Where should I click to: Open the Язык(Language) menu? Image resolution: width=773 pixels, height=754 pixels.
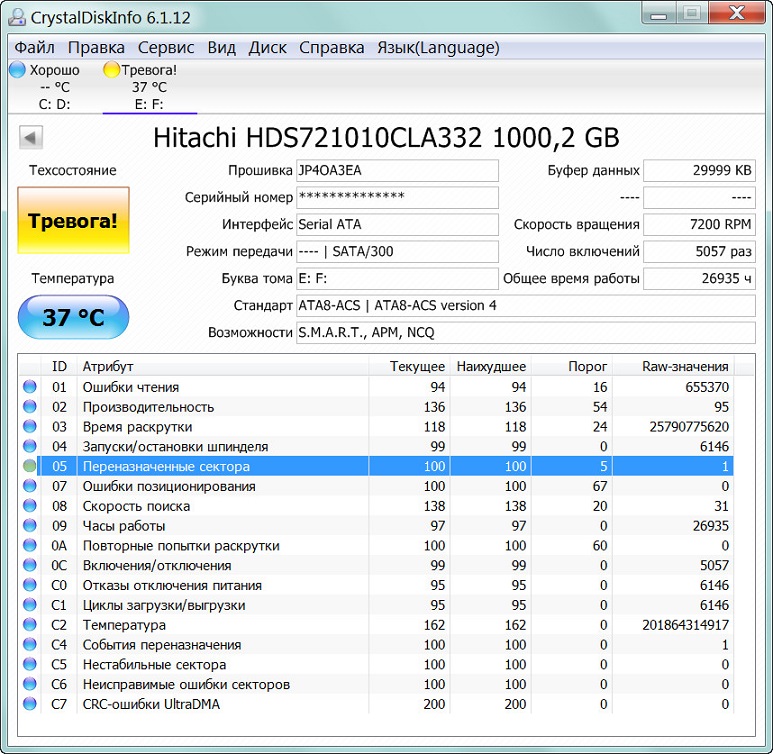click(x=438, y=48)
